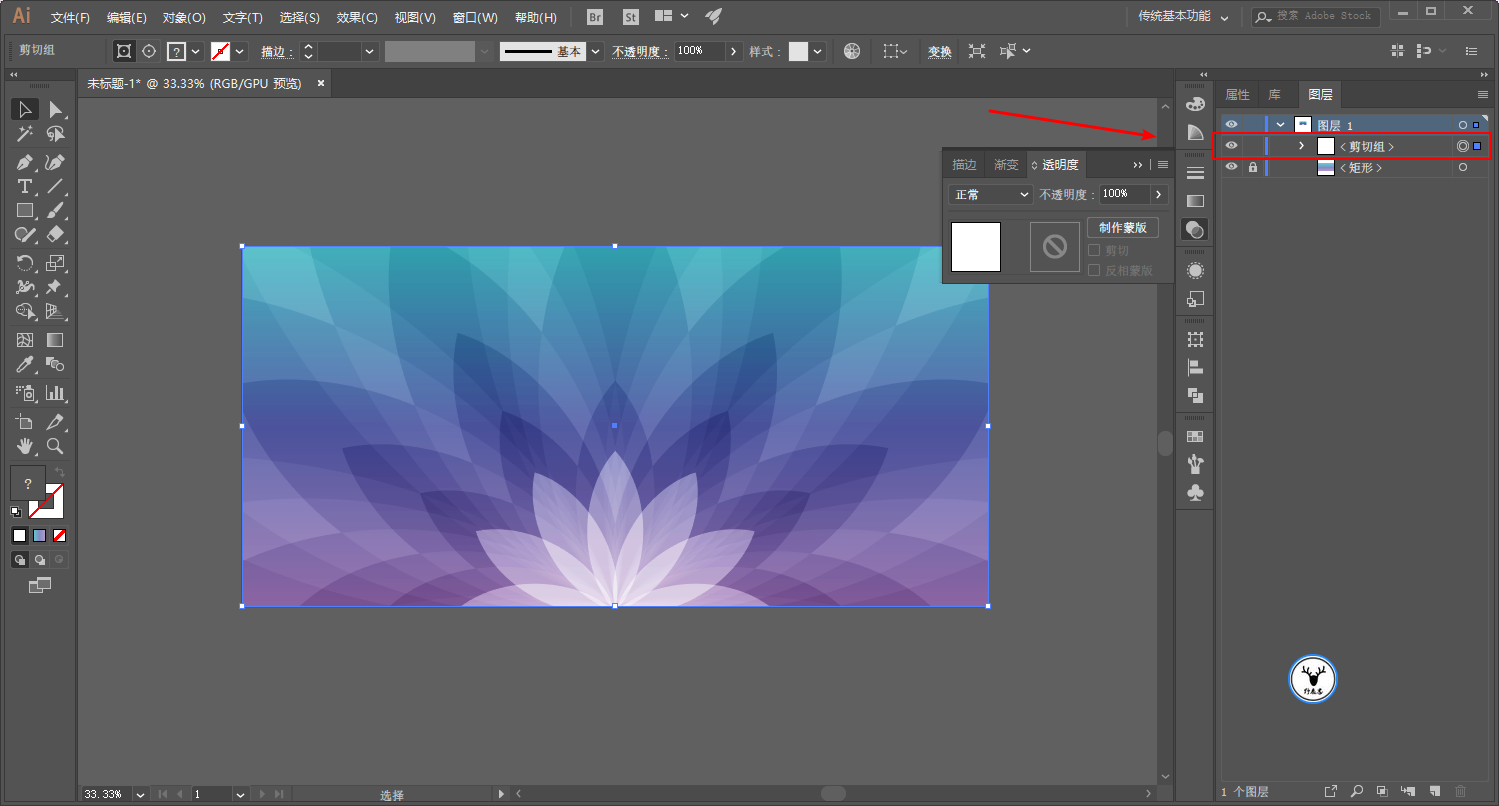This screenshot has width=1499, height=806.
Task: Expand transparency panel opacity arrow
Action: [x=1159, y=194]
